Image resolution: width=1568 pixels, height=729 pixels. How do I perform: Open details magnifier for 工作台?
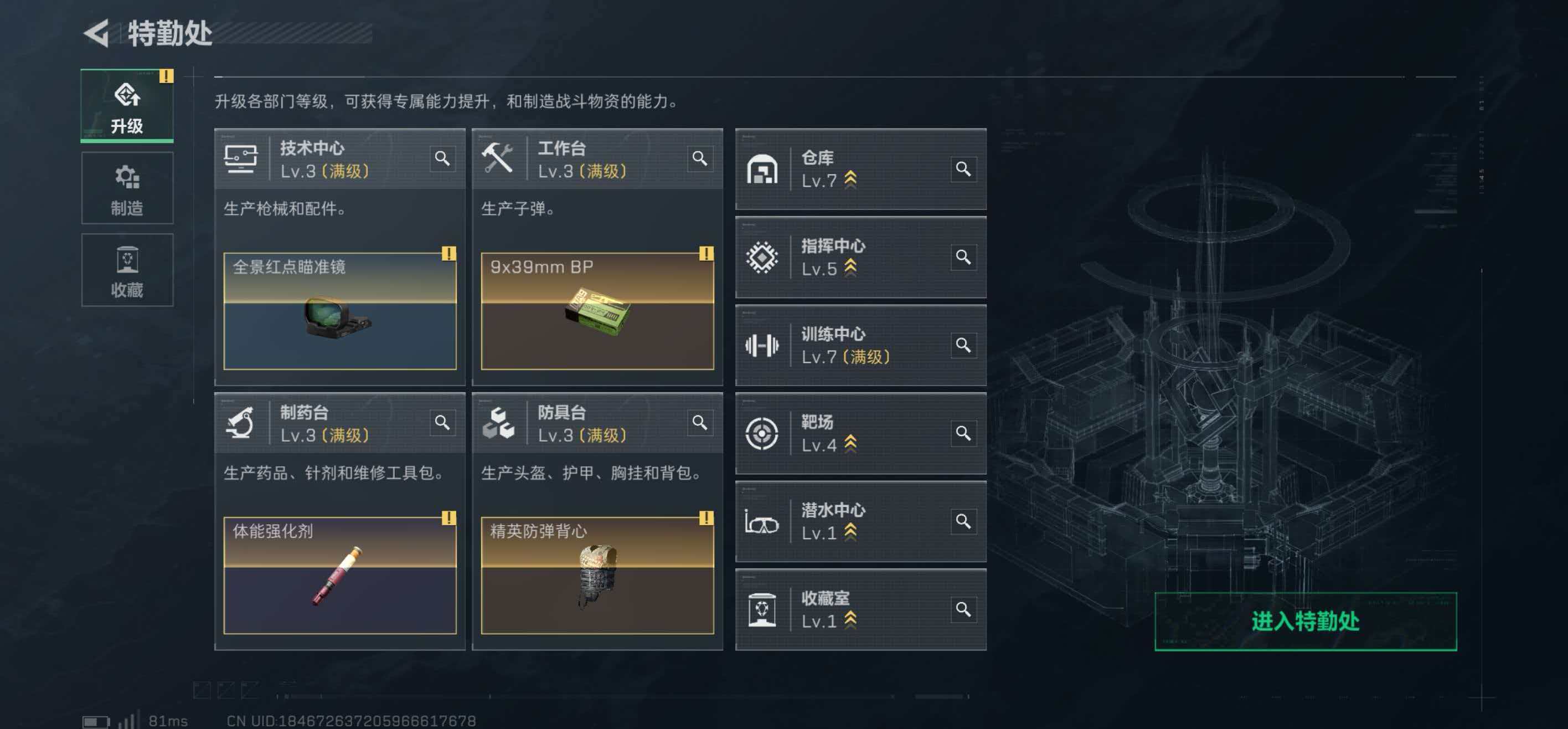700,158
